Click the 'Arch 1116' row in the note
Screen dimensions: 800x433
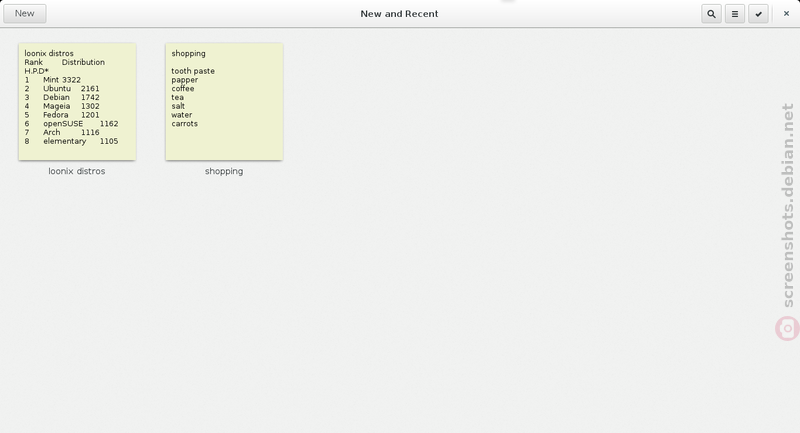[62, 132]
